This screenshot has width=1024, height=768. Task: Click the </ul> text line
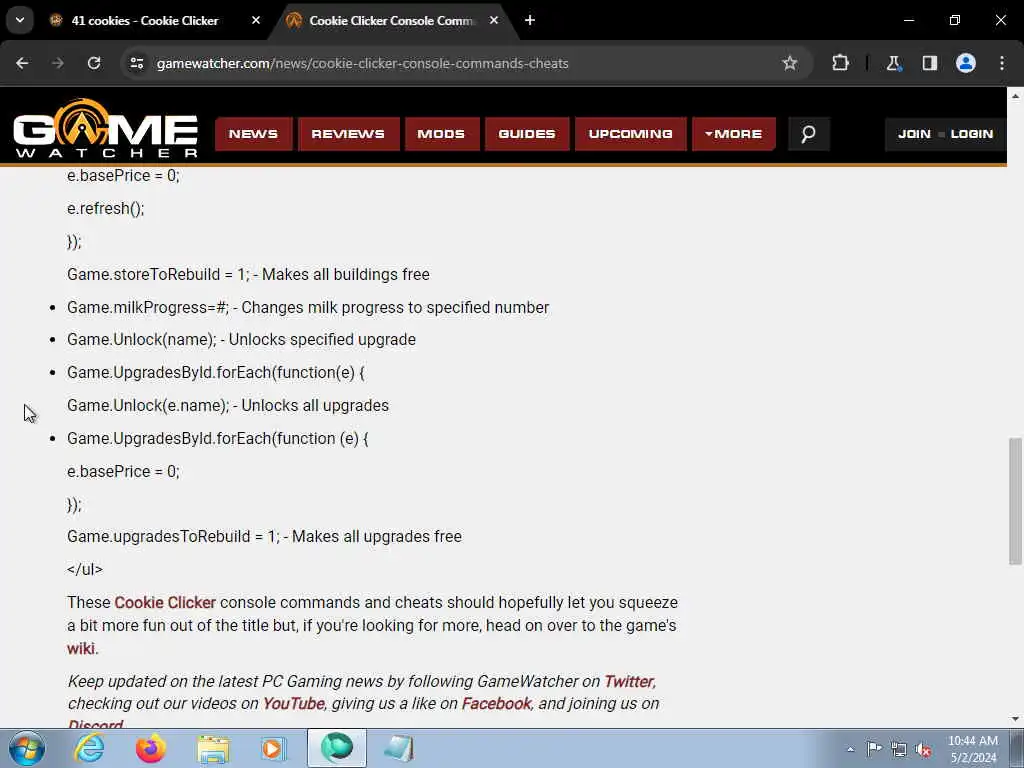[x=85, y=569]
